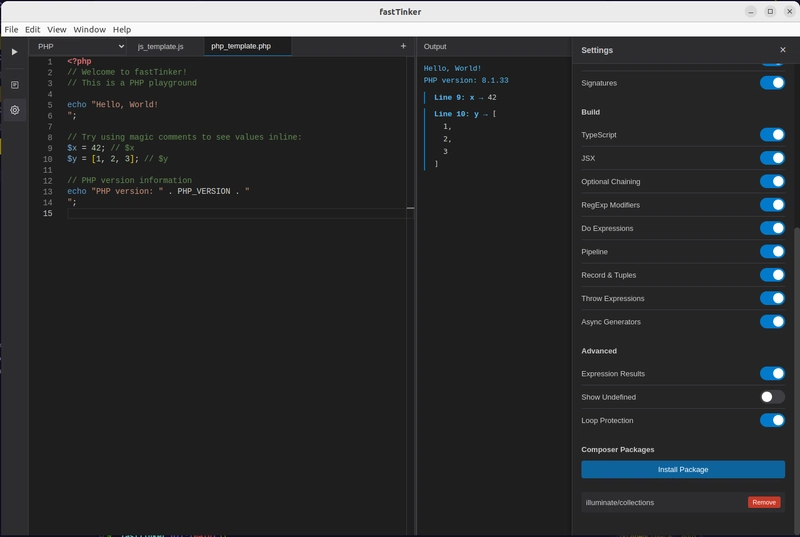Open the PHP language dropdown
The image size is (800, 537).
click(80, 46)
